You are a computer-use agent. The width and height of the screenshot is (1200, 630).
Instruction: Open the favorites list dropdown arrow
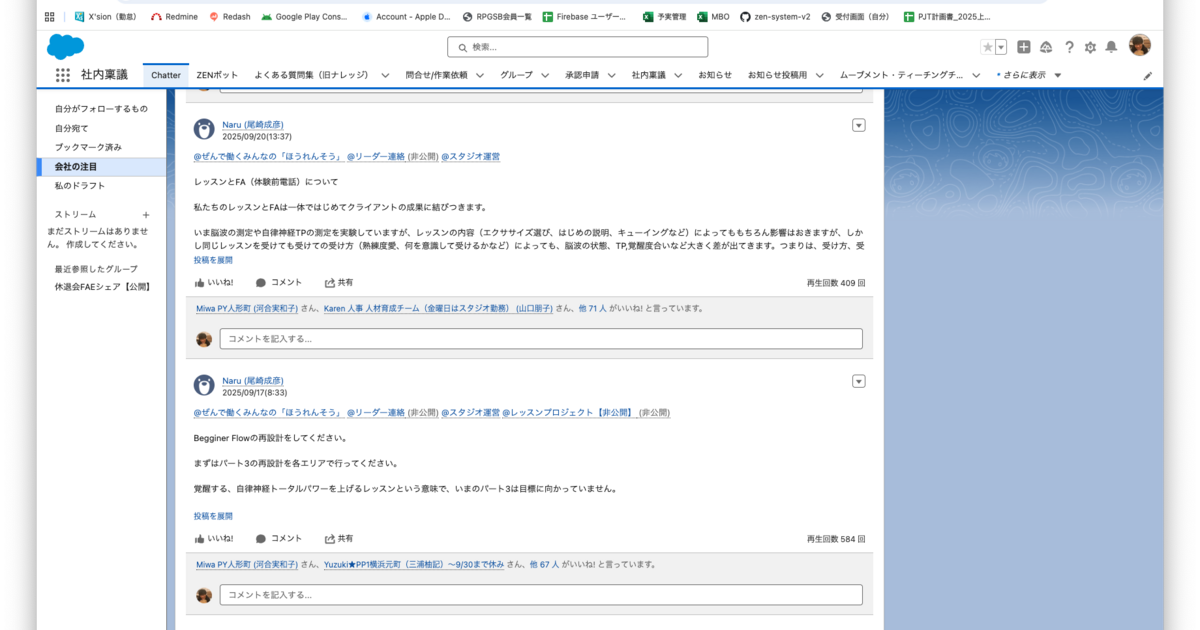1001,47
